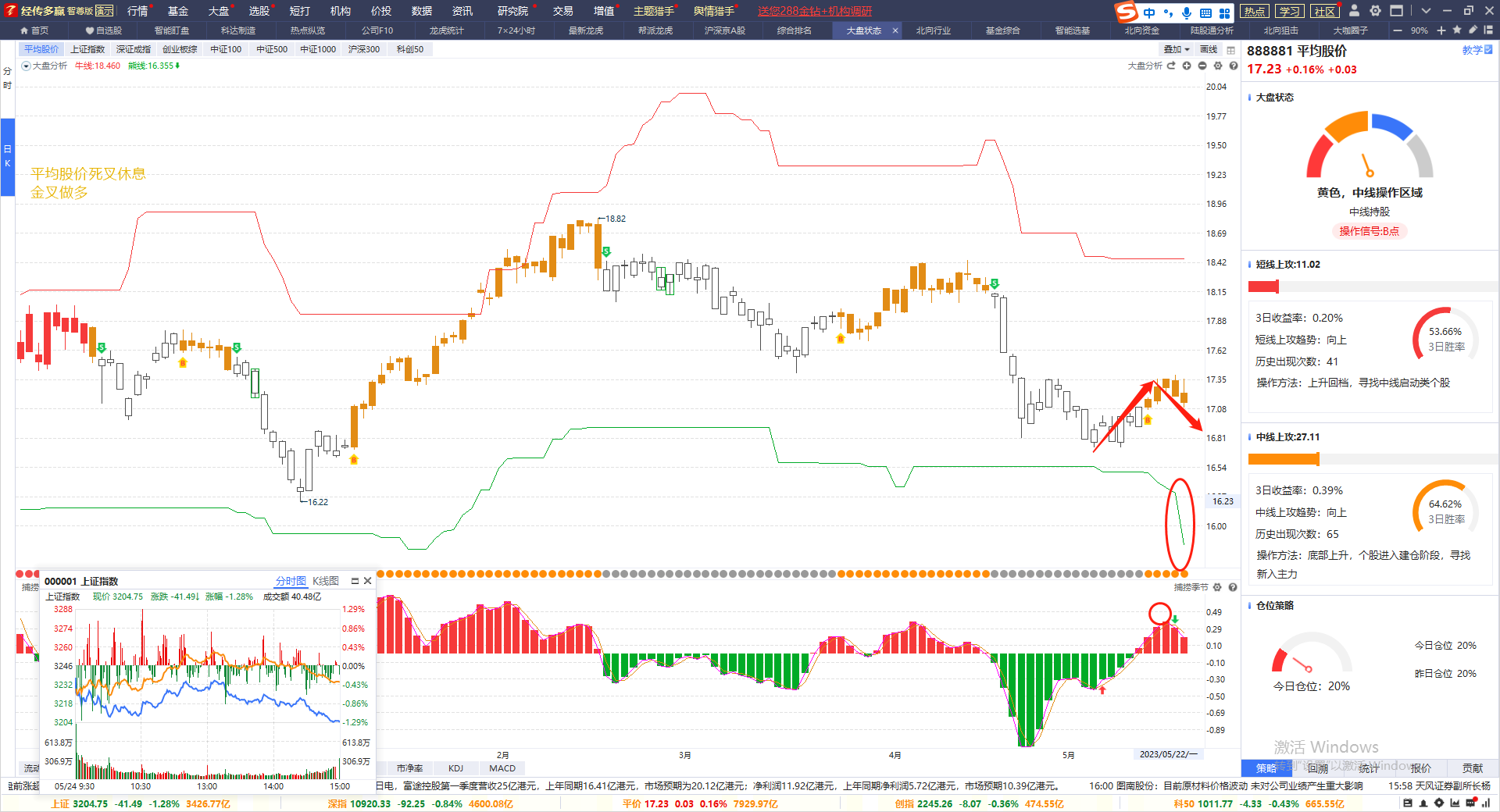Open Sogou toolbox grid icon
This screenshot has width=1500, height=812.
pos(1224,12)
